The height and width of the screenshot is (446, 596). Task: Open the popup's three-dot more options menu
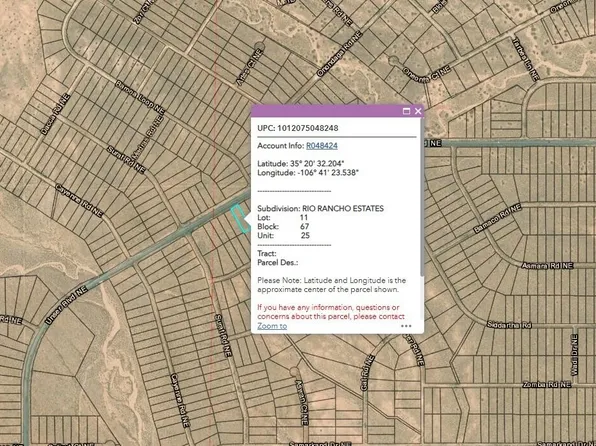pos(406,326)
